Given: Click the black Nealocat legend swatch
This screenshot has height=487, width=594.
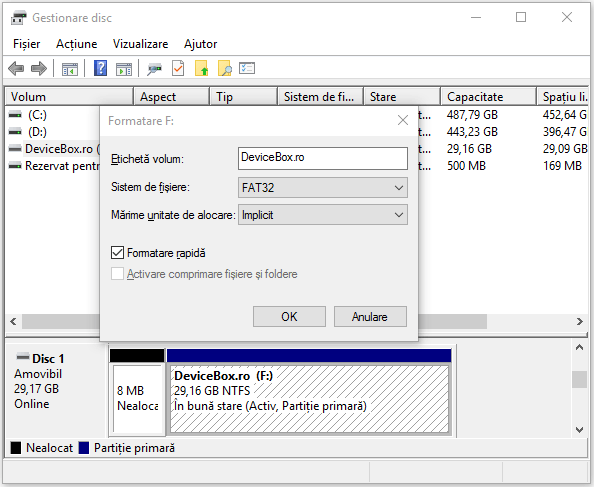Looking at the screenshot, I should [x=16, y=448].
